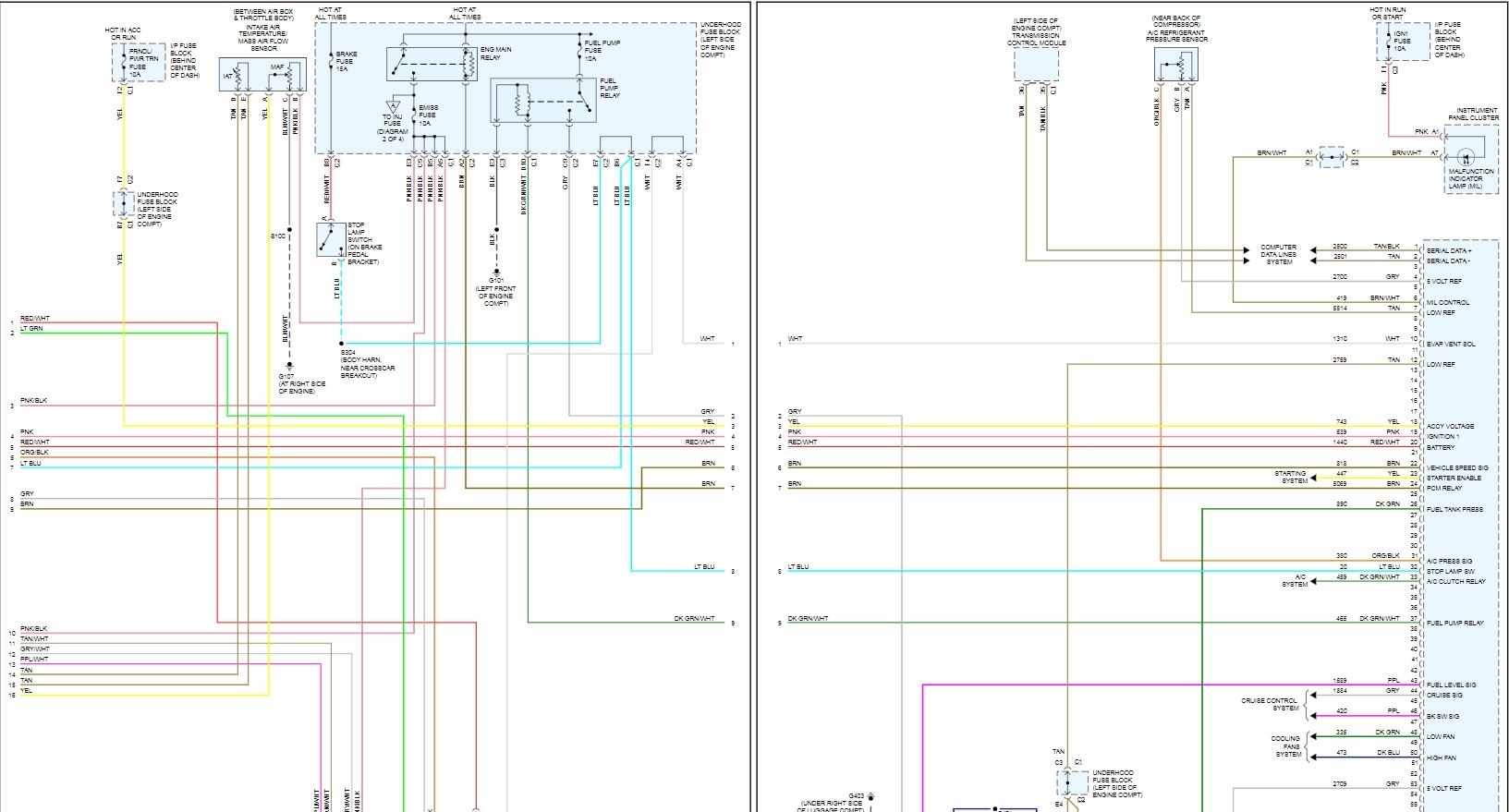Click the "A/C PRESS SIG" pin label
Screen dimensions: 1509x812
(x=1450, y=562)
